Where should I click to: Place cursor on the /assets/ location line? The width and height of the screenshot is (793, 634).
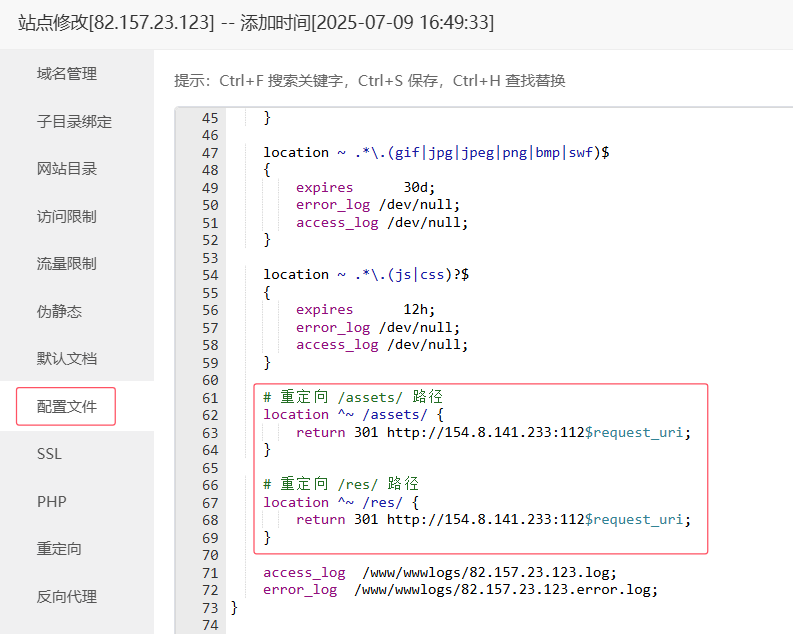tap(350, 415)
